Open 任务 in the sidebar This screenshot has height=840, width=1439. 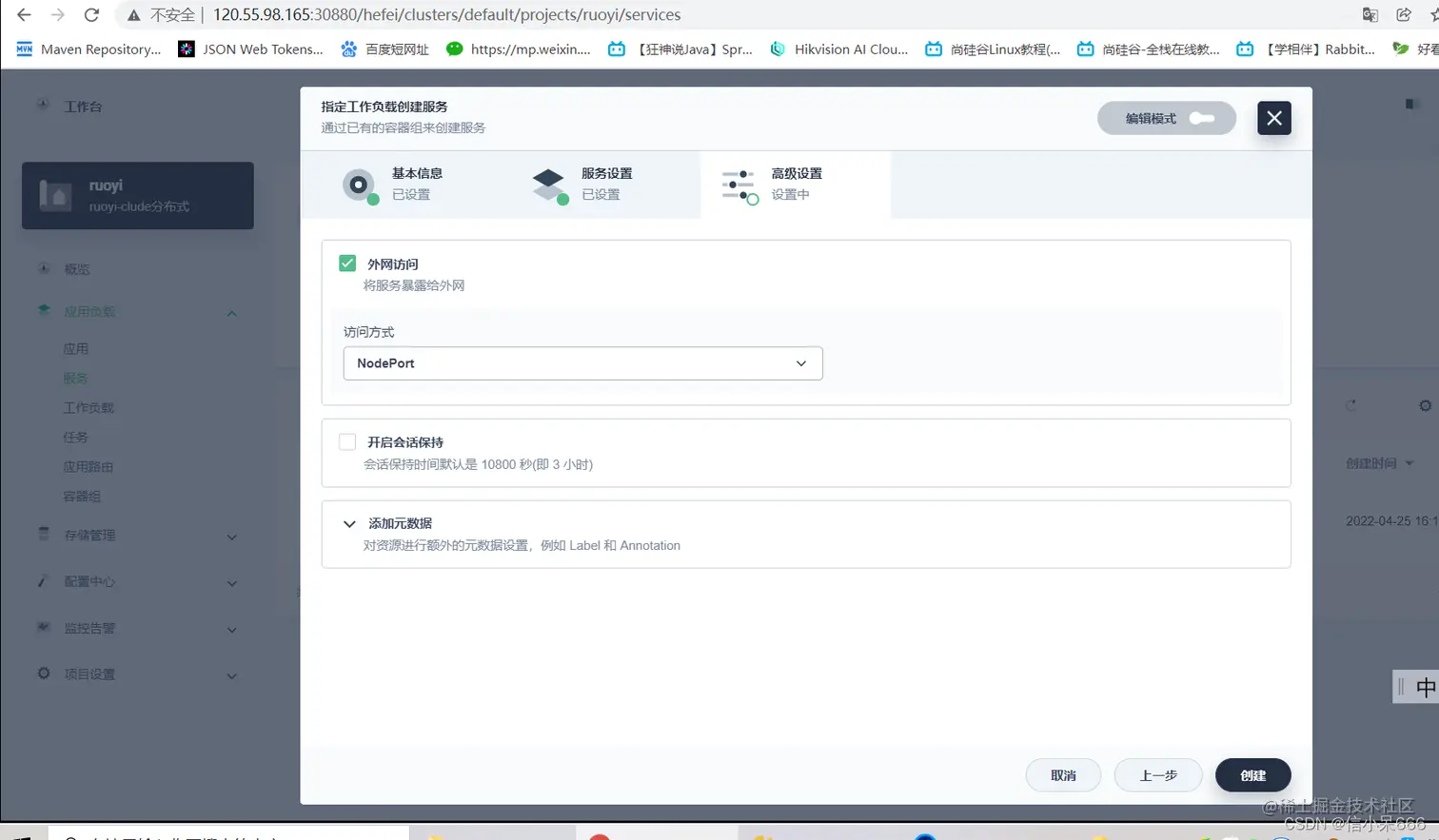[76, 437]
